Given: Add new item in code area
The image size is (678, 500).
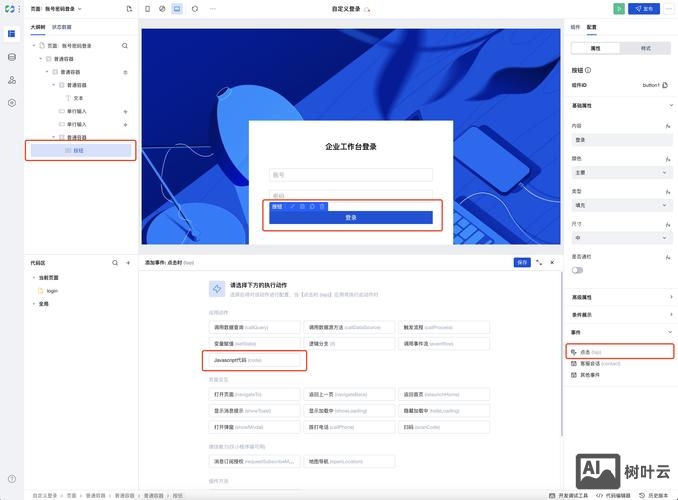Looking at the screenshot, I should [127, 262].
